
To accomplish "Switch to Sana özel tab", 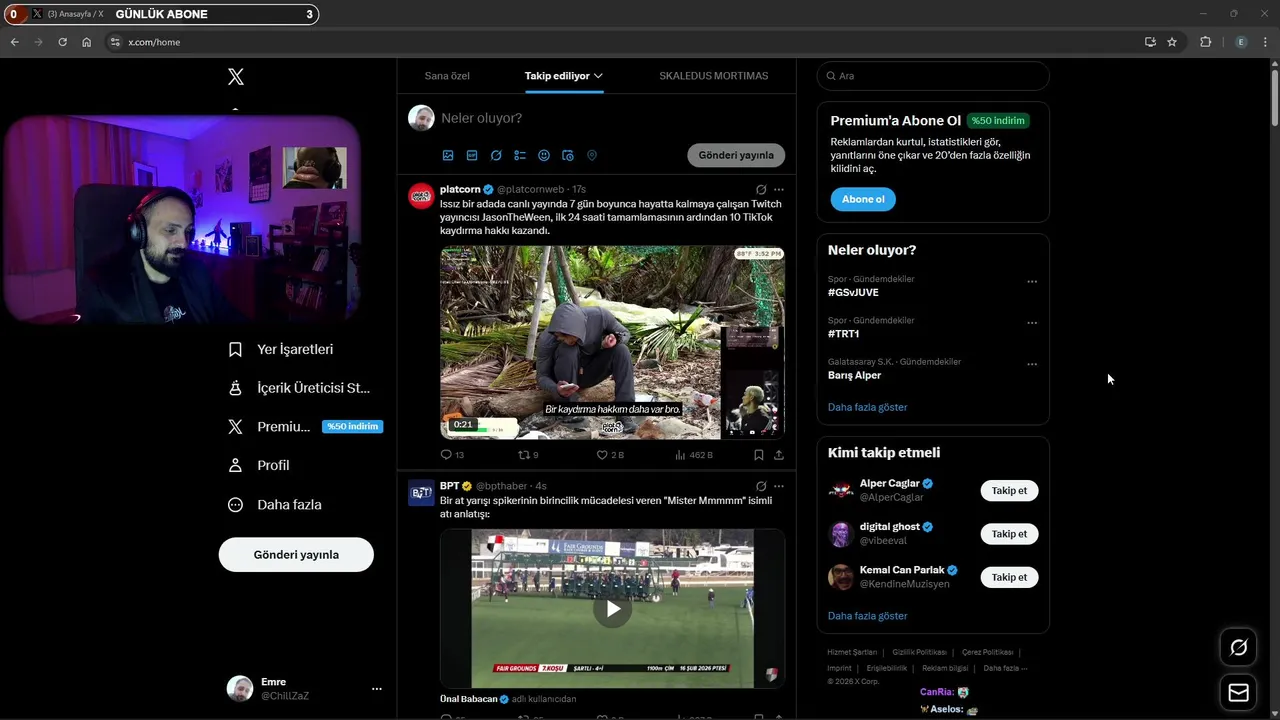I will (x=447, y=76).
